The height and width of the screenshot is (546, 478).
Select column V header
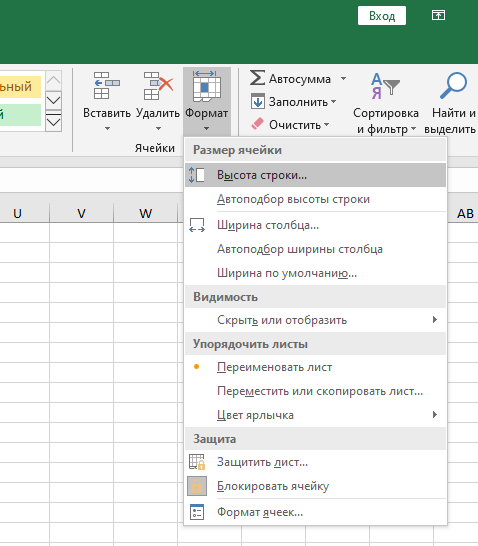tap(81, 213)
